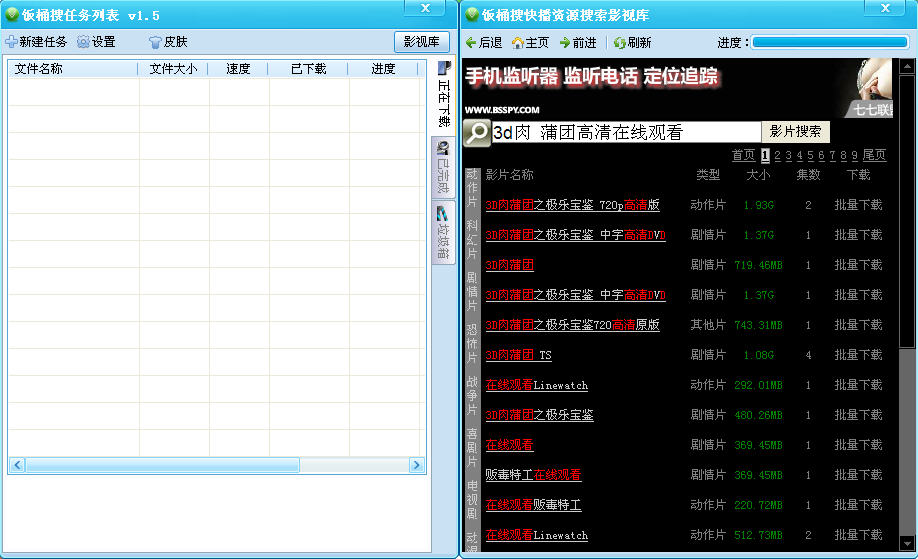Click the 影片搜索 search button
Screen dimensions: 918x559
pos(795,132)
